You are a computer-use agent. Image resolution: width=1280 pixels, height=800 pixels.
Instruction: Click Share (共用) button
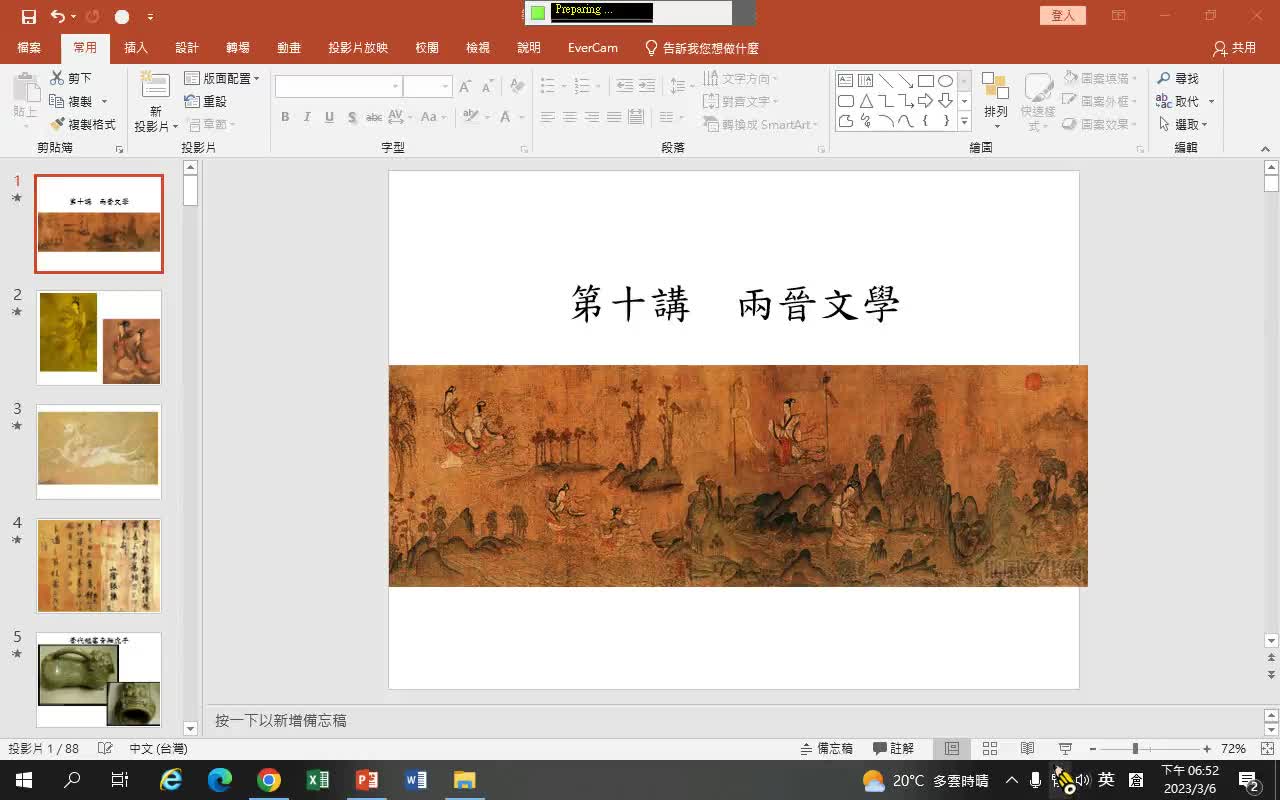point(1234,47)
